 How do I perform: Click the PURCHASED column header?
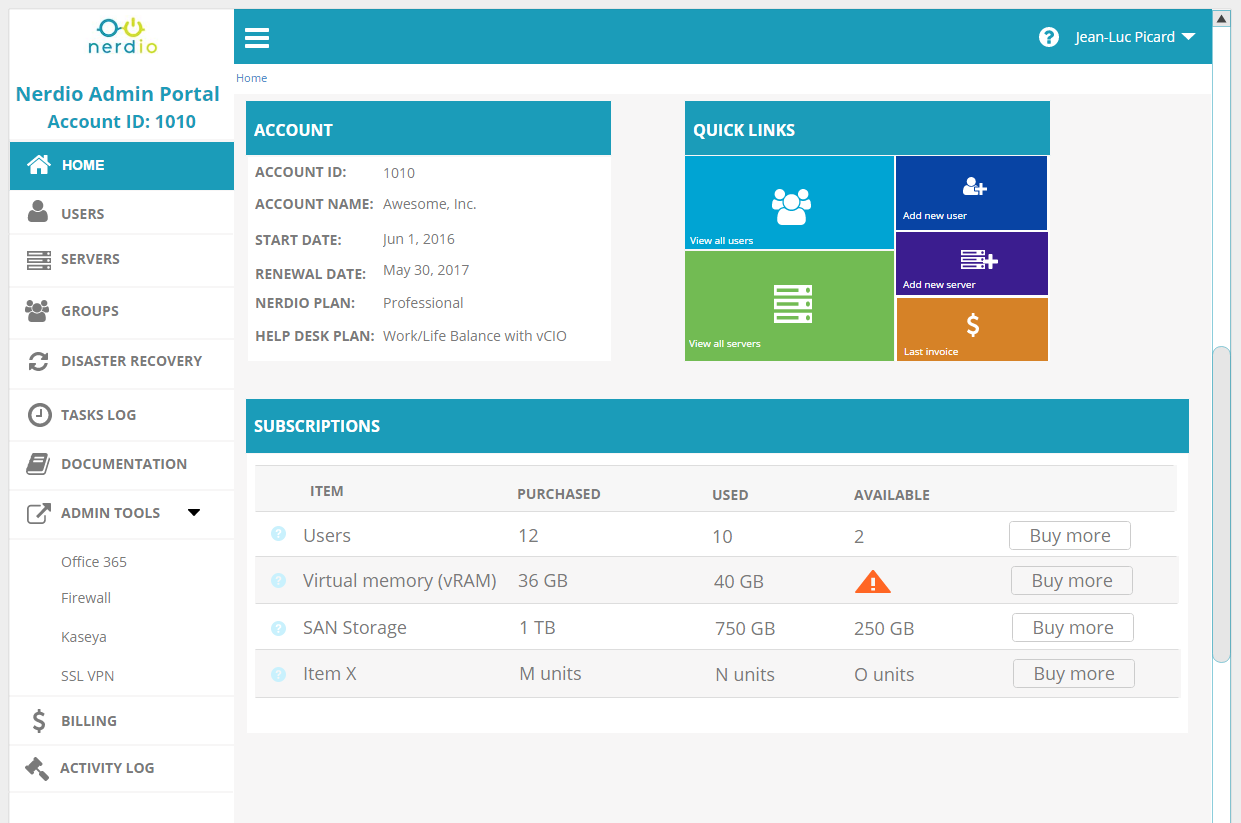coord(559,494)
